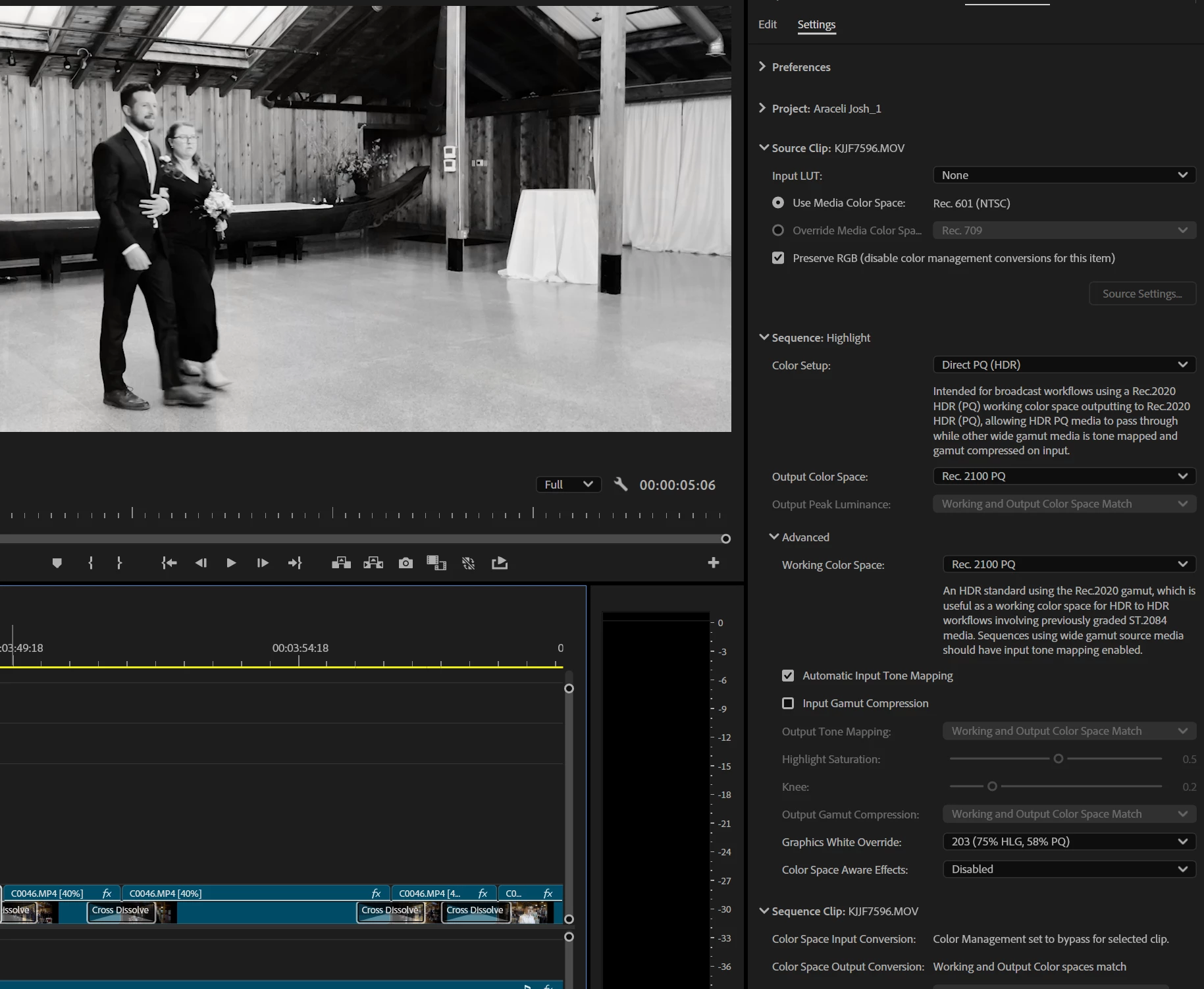Click the Quick Export icon
The width and height of the screenshot is (1204, 989).
pyautogui.click(x=500, y=563)
